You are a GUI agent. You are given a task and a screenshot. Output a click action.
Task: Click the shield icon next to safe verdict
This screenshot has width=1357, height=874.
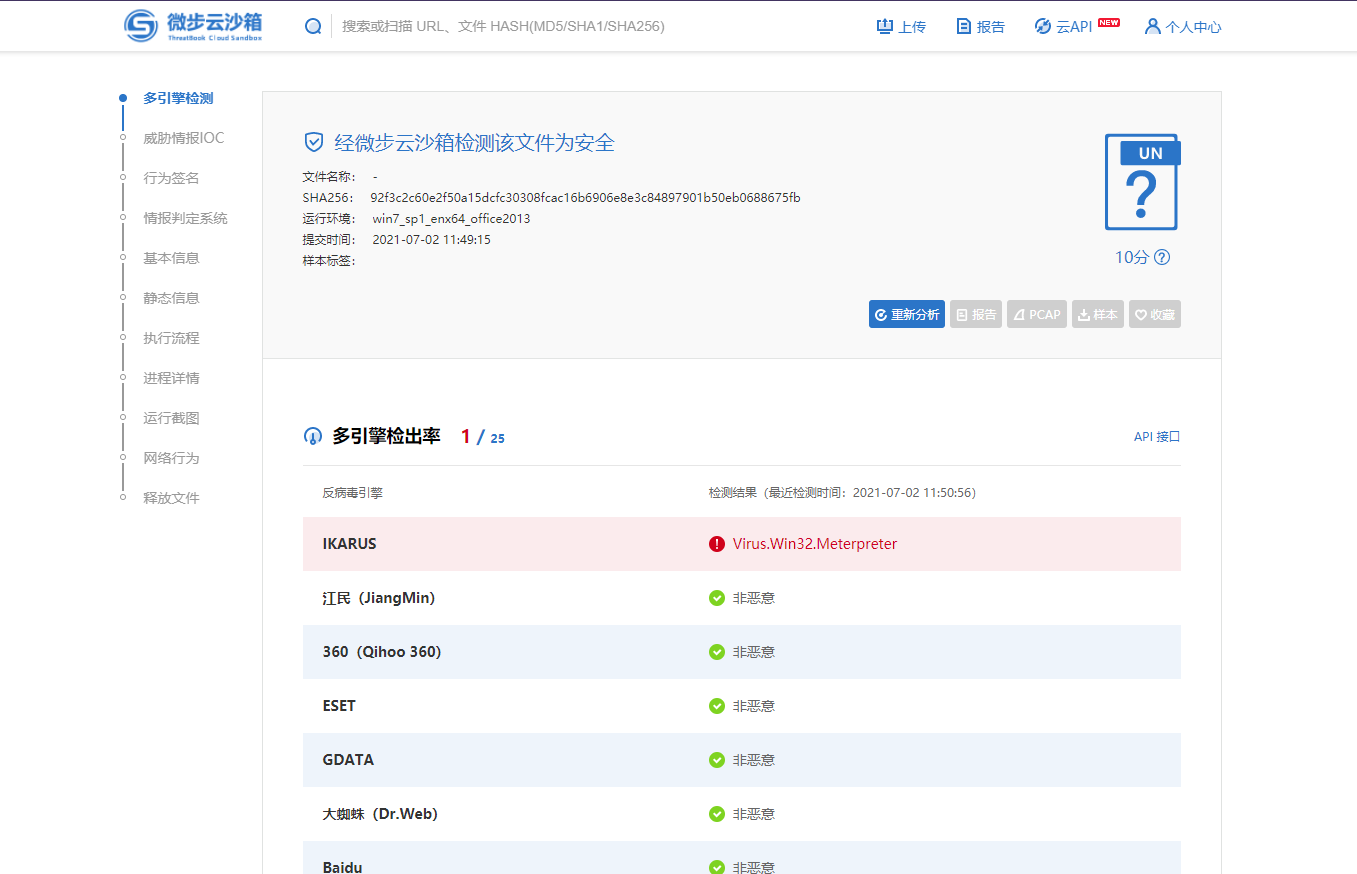point(314,142)
